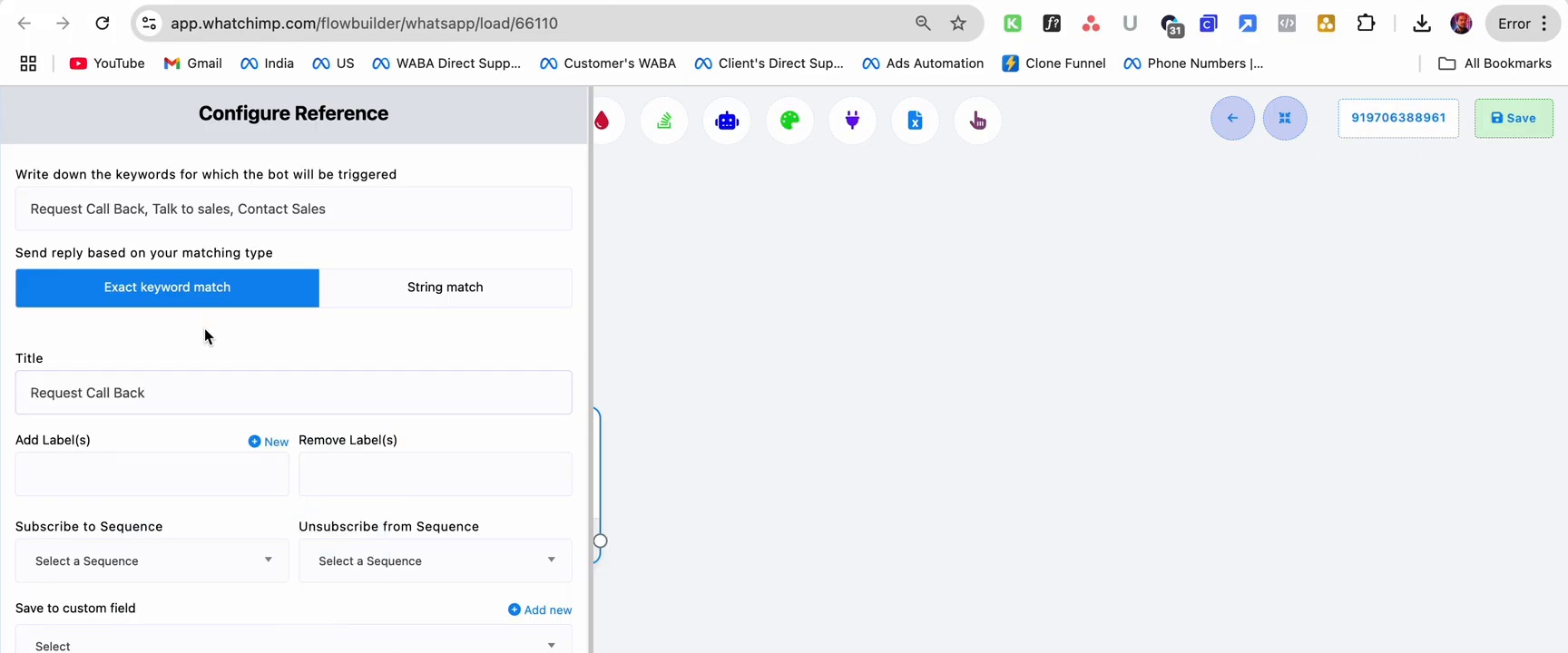Add a new label via New link

click(269, 442)
